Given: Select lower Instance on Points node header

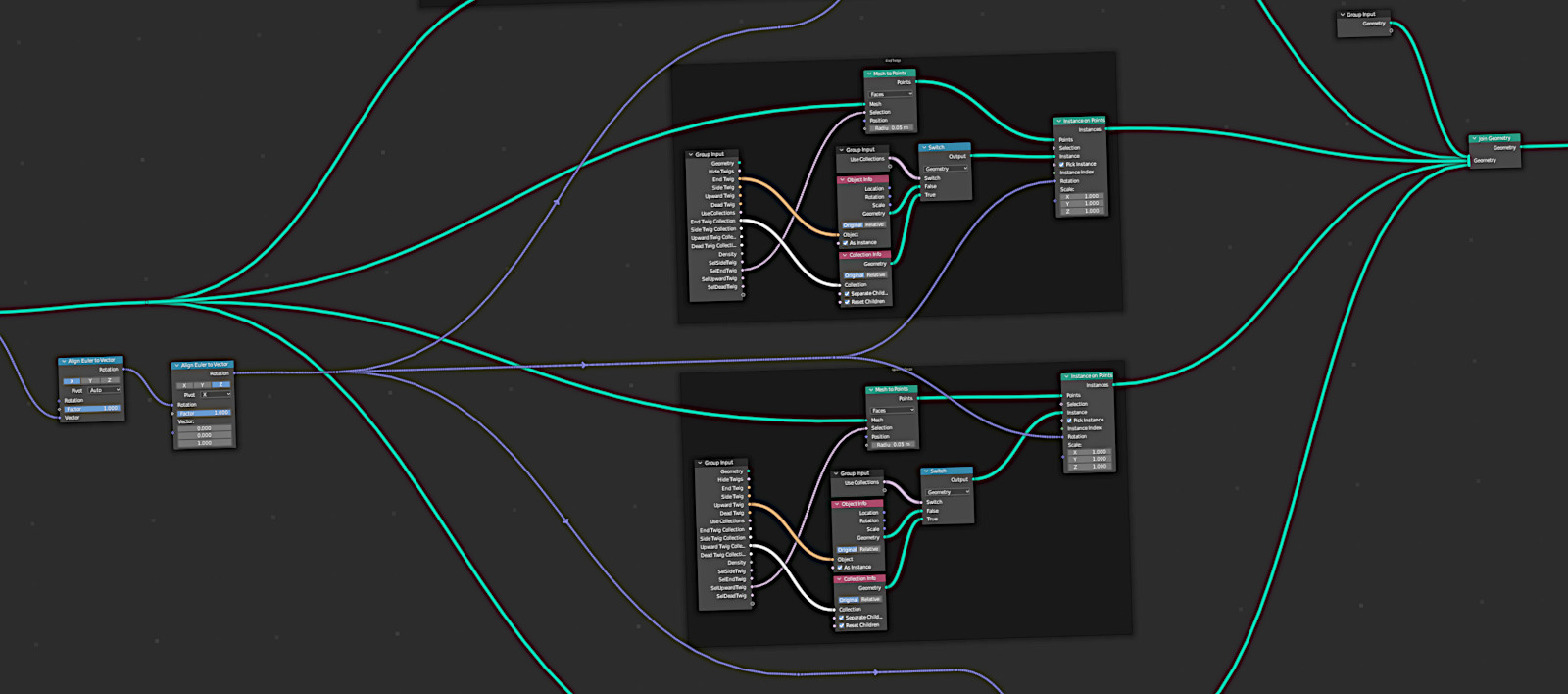Looking at the screenshot, I should [x=1088, y=376].
